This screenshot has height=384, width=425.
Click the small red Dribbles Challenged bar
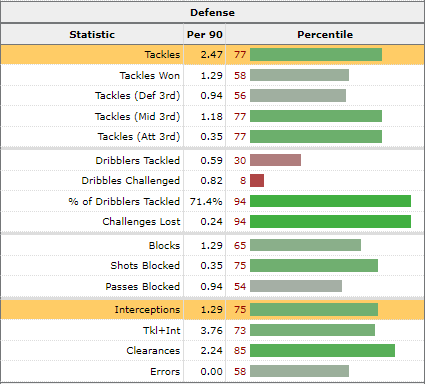point(257,180)
